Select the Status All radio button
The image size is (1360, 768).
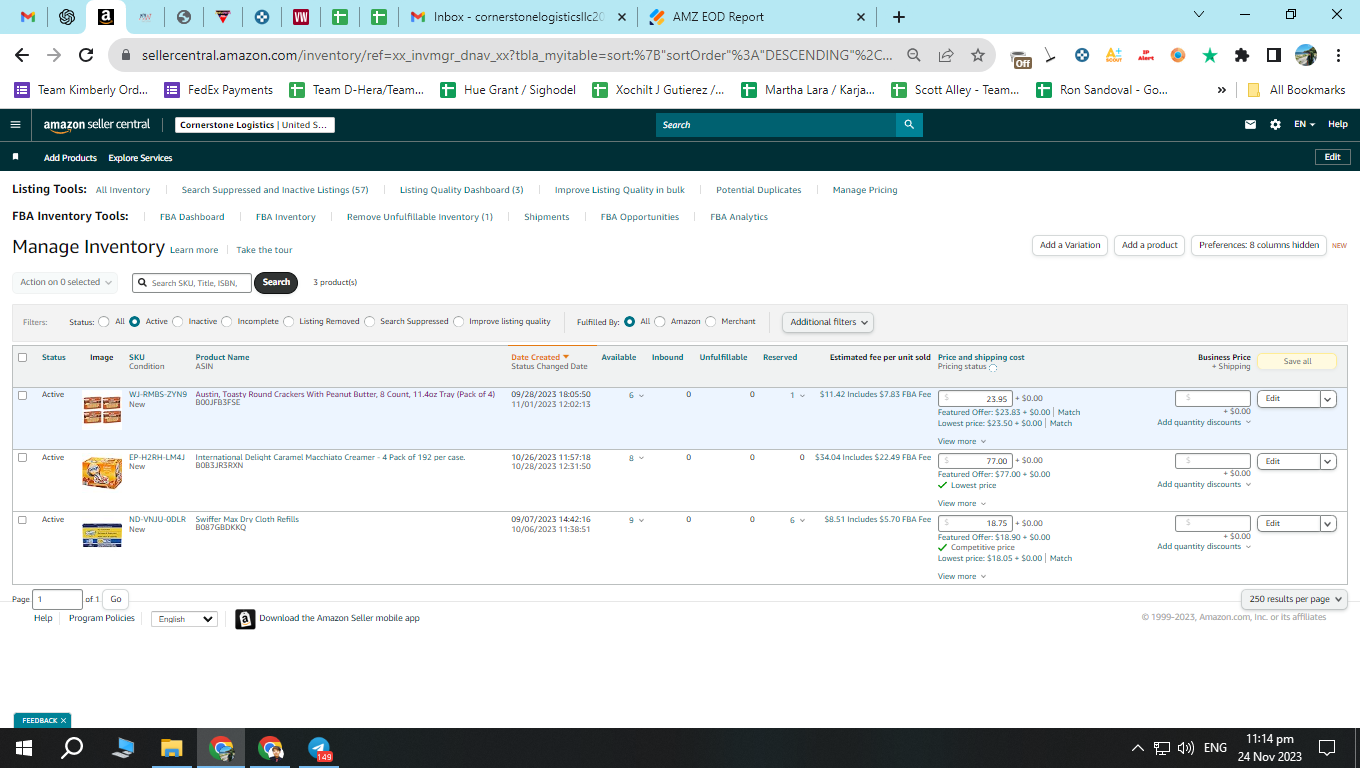104,322
